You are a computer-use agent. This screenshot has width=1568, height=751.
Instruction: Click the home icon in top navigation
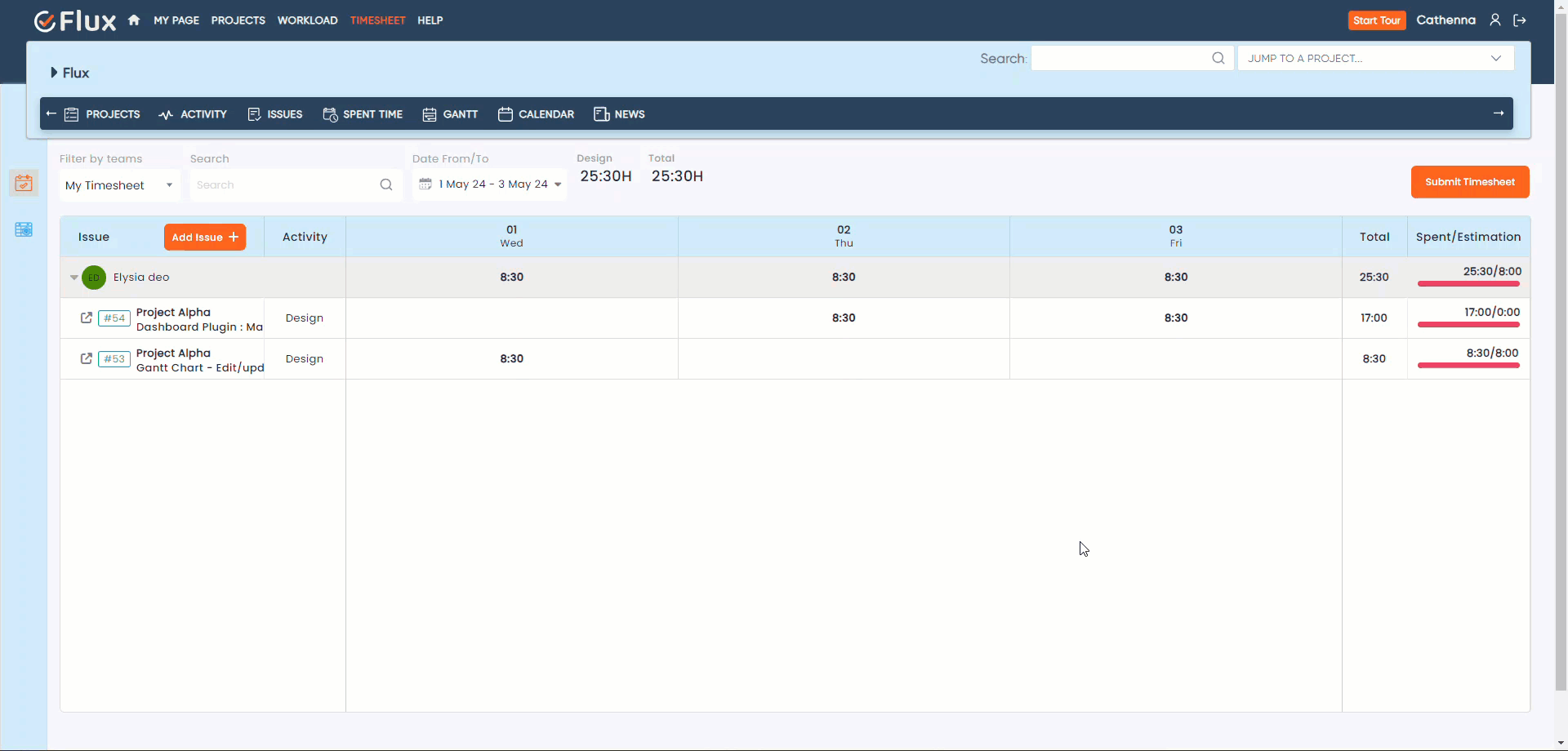point(134,20)
